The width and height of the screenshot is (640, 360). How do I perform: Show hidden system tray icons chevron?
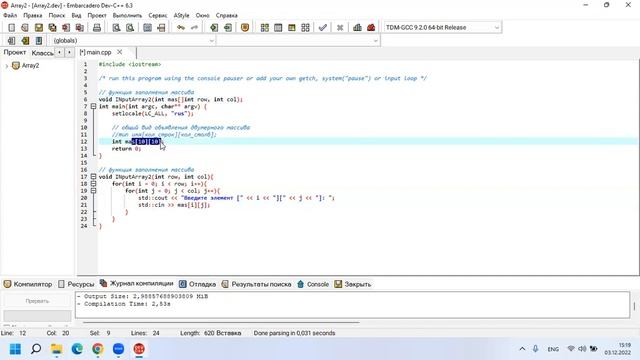[522, 349]
